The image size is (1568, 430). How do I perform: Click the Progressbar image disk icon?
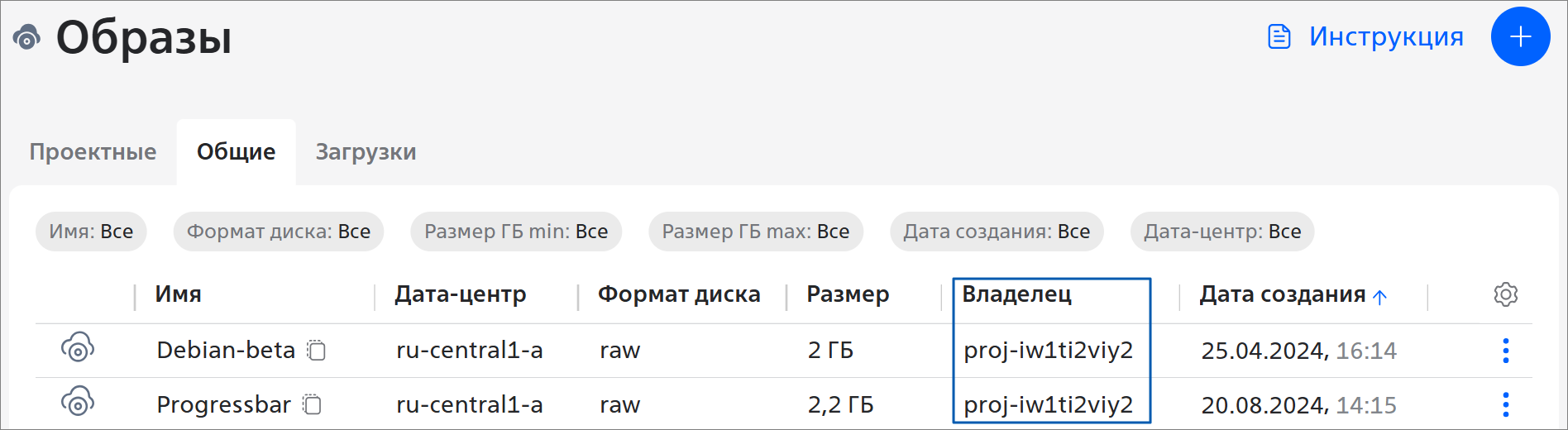78,402
